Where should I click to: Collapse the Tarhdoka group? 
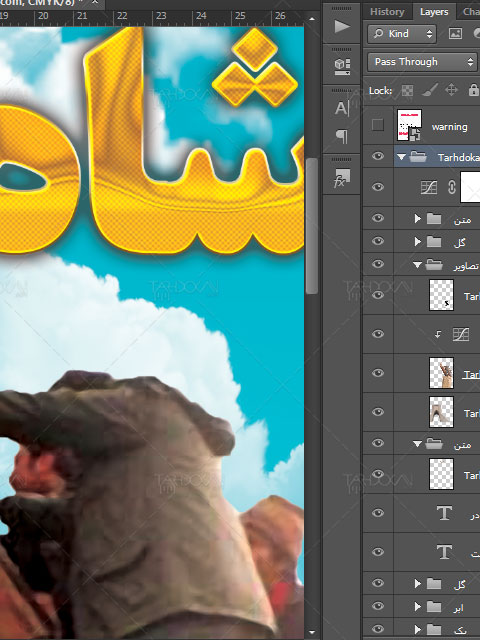[401, 157]
